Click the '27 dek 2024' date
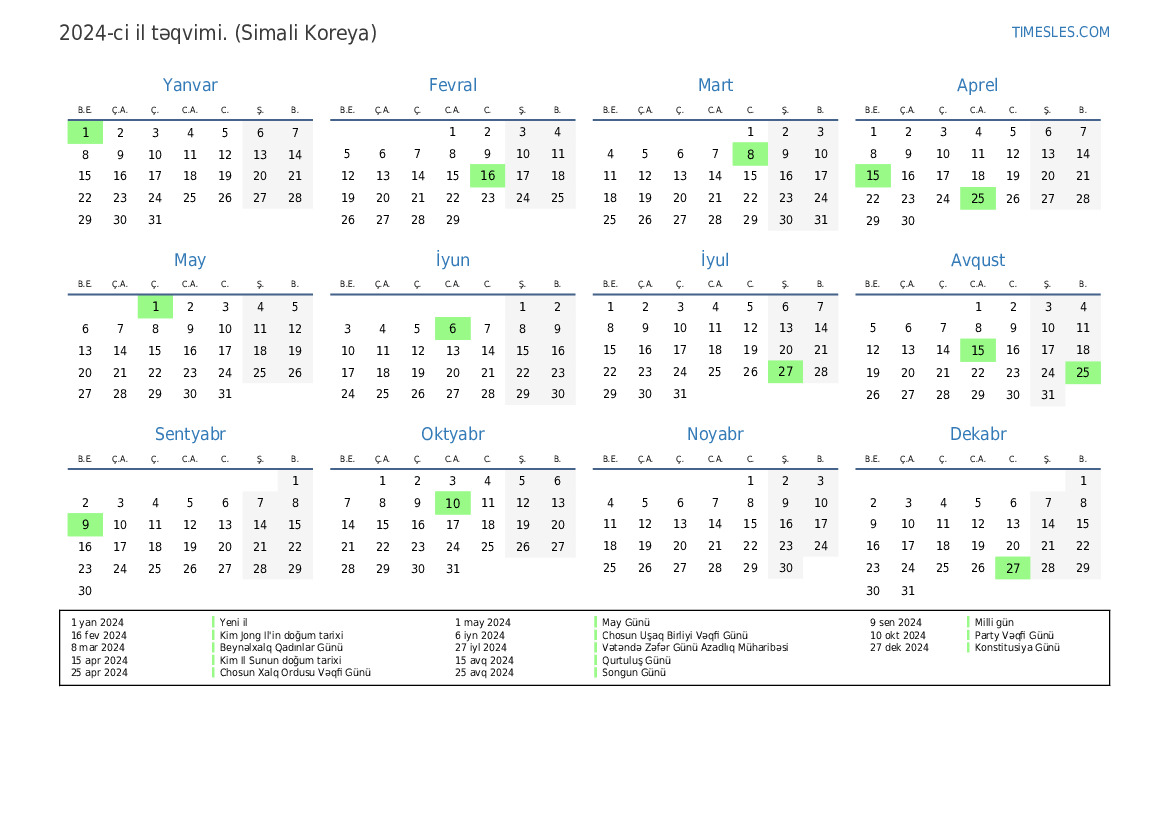This screenshot has height=827, width=1169. 899,647
